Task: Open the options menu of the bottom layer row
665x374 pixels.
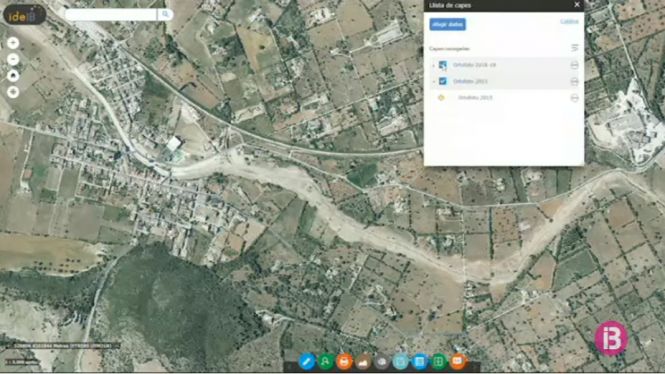Action: [x=574, y=98]
